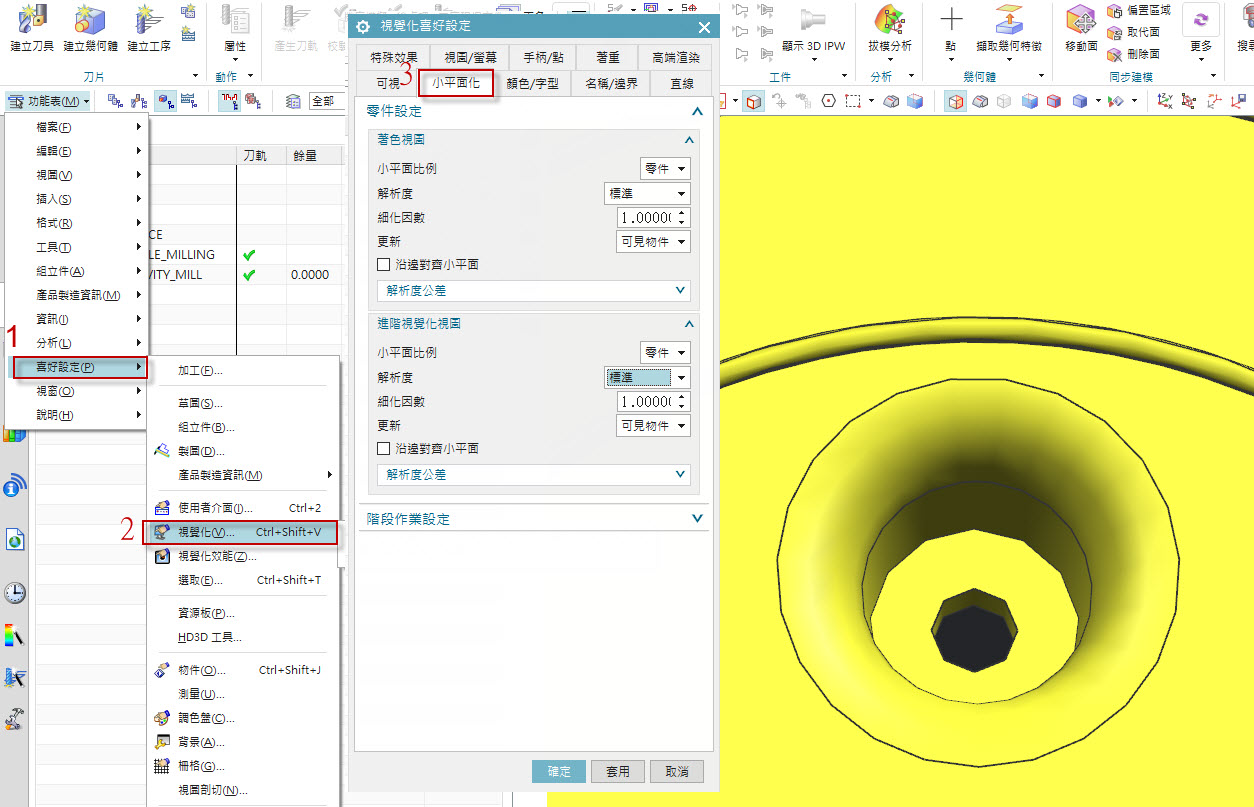Open the 功能表(M) menu dropdown

(x=48, y=101)
